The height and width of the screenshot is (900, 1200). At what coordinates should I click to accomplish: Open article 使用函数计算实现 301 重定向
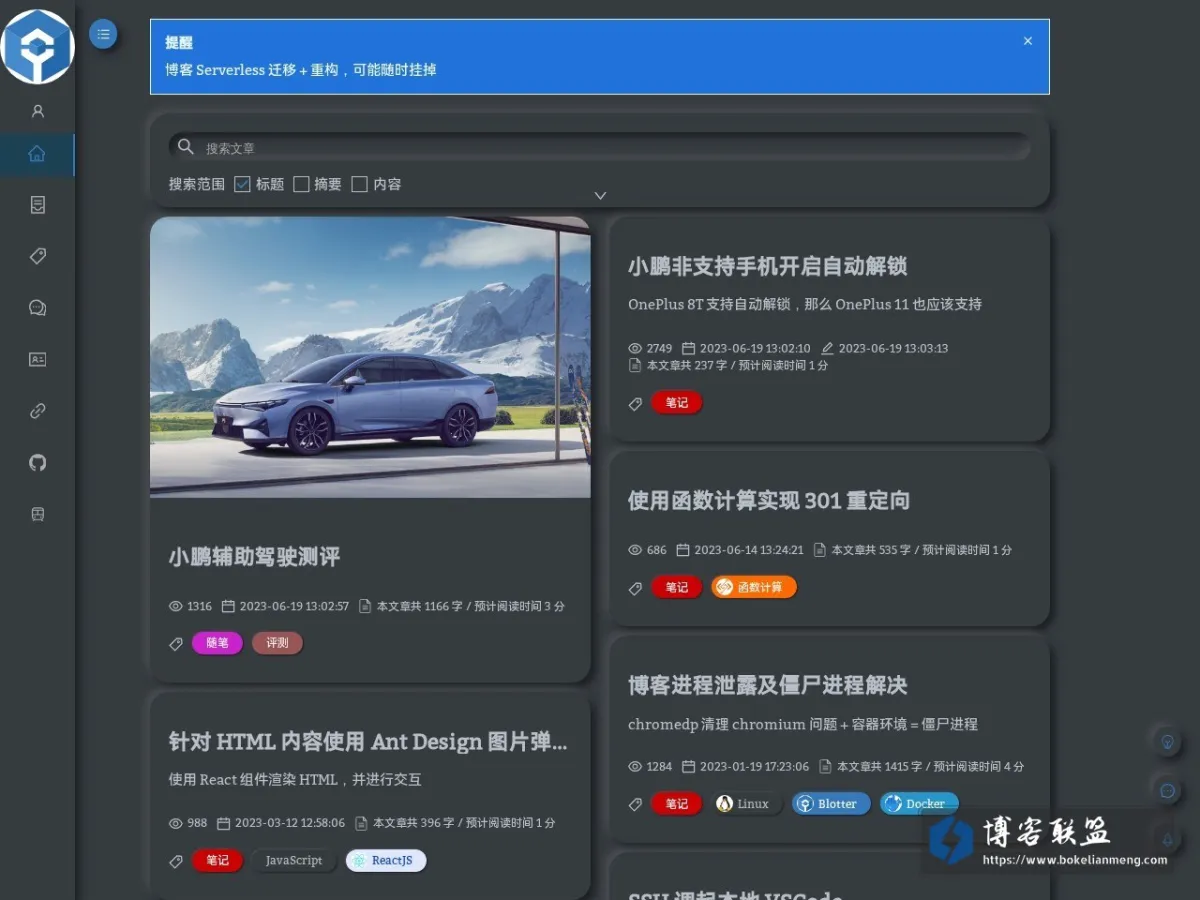769,501
